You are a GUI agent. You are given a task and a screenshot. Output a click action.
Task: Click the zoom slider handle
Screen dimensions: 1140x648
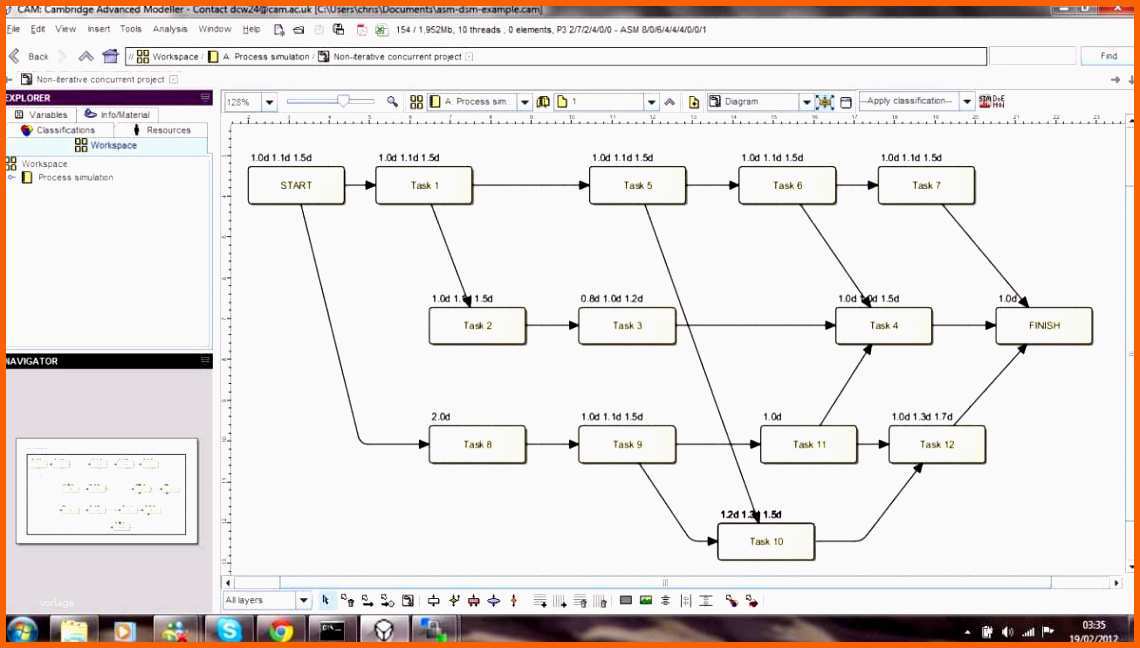(343, 101)
